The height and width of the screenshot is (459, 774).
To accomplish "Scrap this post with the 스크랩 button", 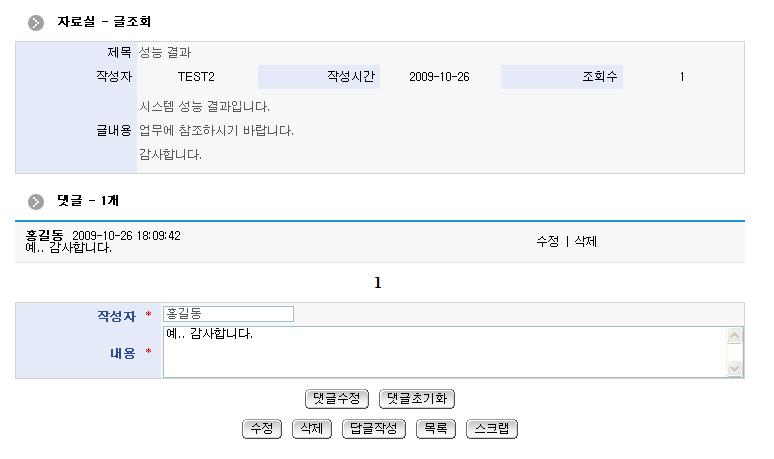I will point(491,429).
